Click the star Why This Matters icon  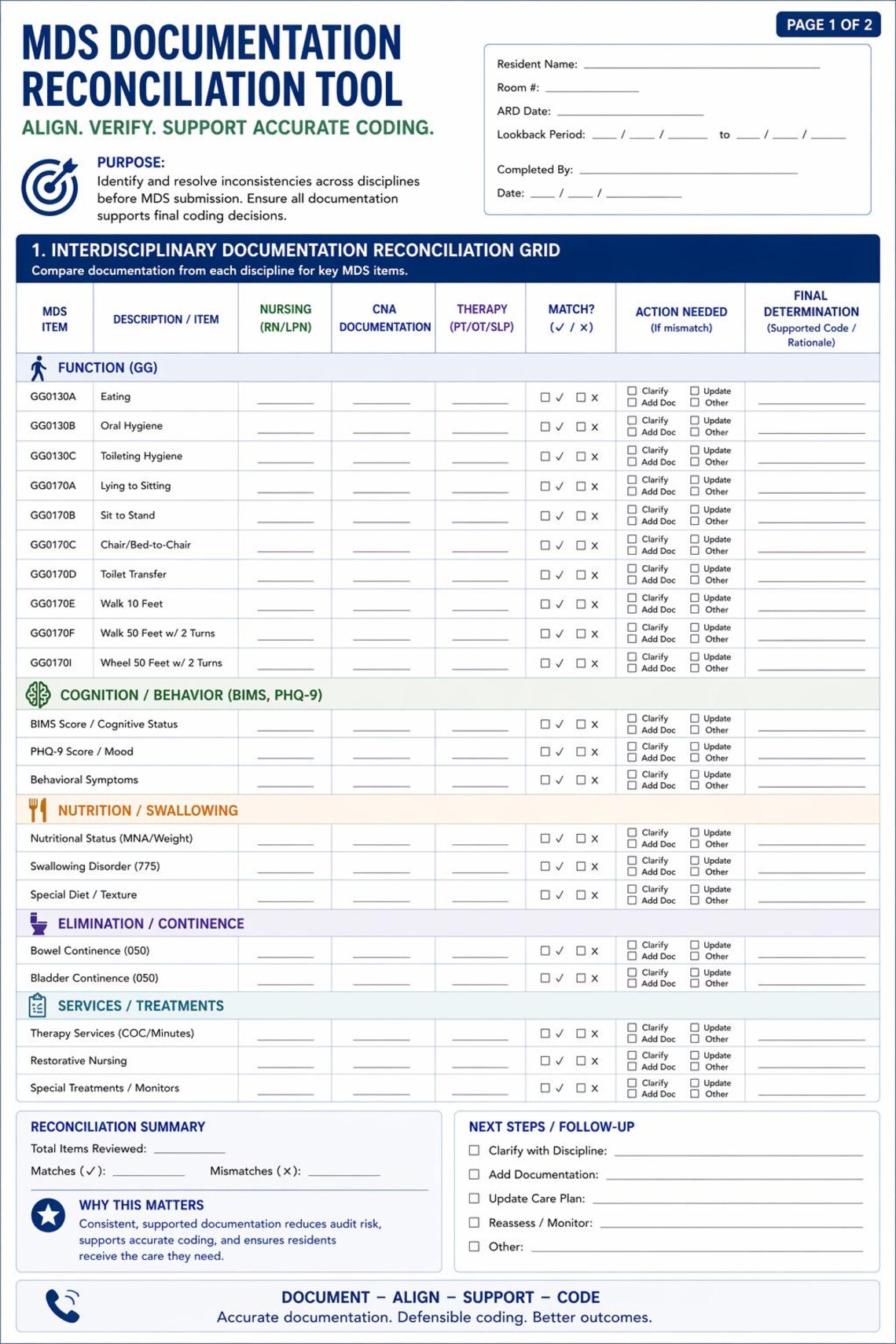coord(48,1215)
